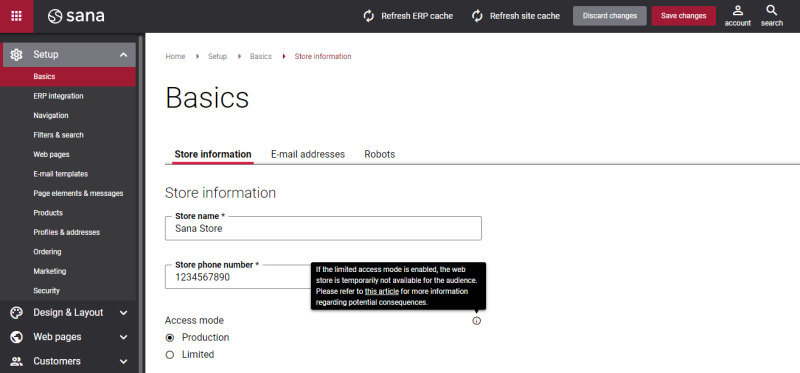Expand the Web pages section chevron
The height and width of the screenshot is (373, 800).
tap(123, 337)
